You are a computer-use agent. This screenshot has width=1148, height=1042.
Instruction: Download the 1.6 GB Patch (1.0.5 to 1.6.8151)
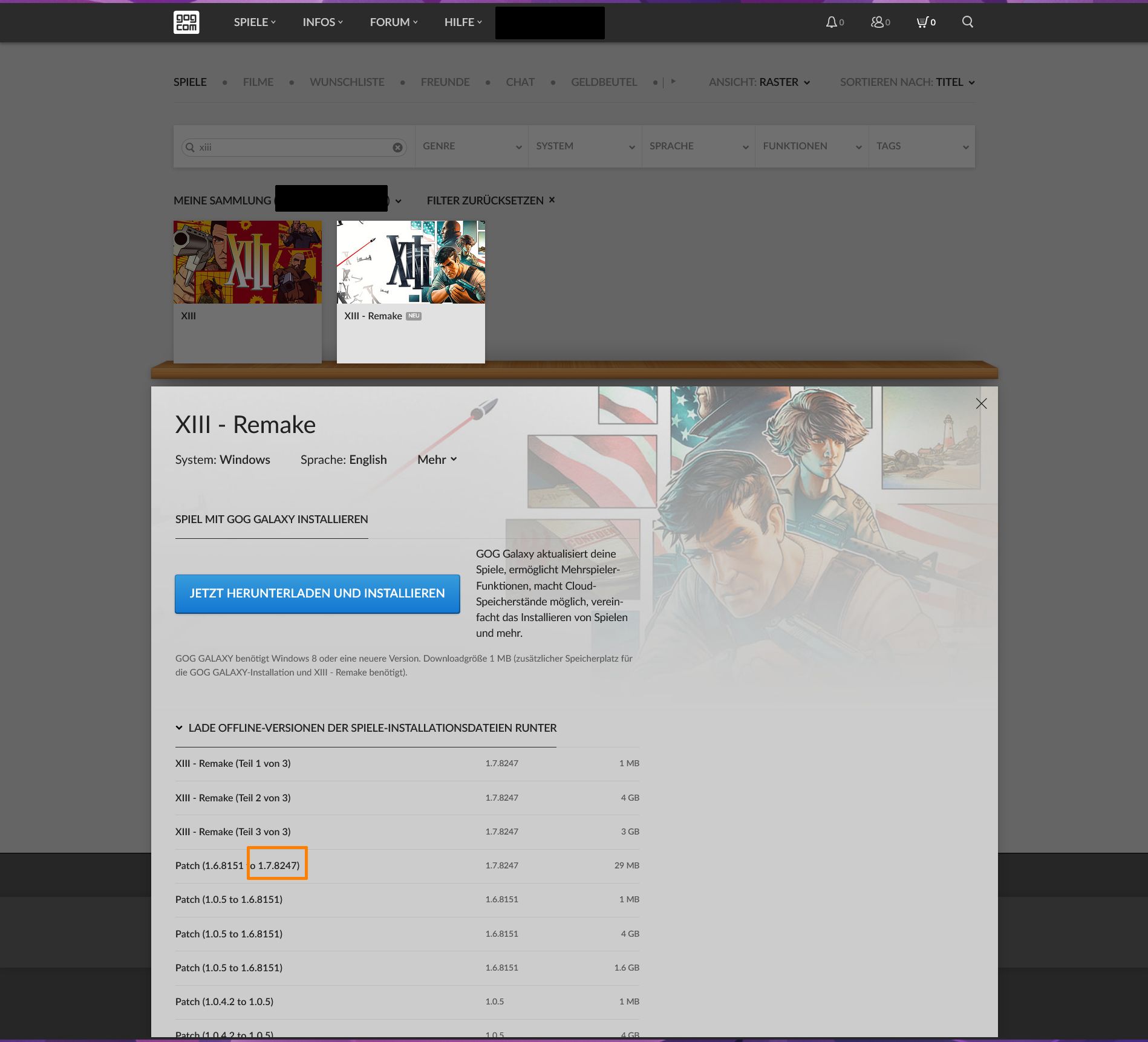pyautogui.click(x=407, y=968)
